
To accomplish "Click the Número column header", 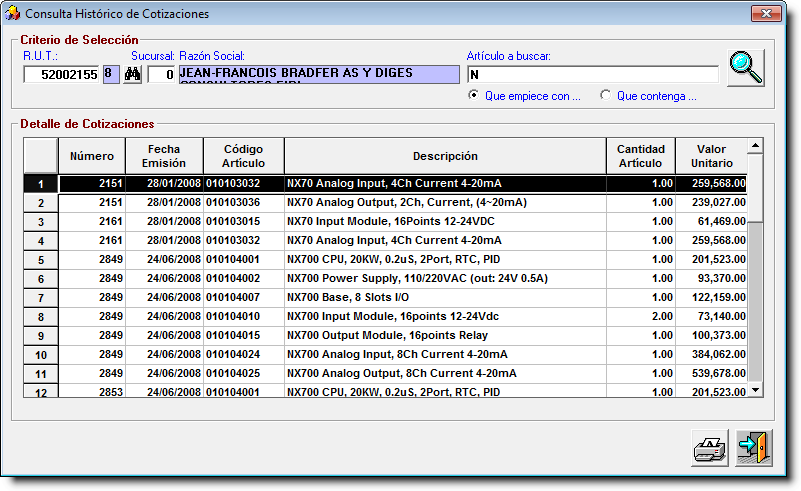I will pyautogui.click(x=92, y=156).
